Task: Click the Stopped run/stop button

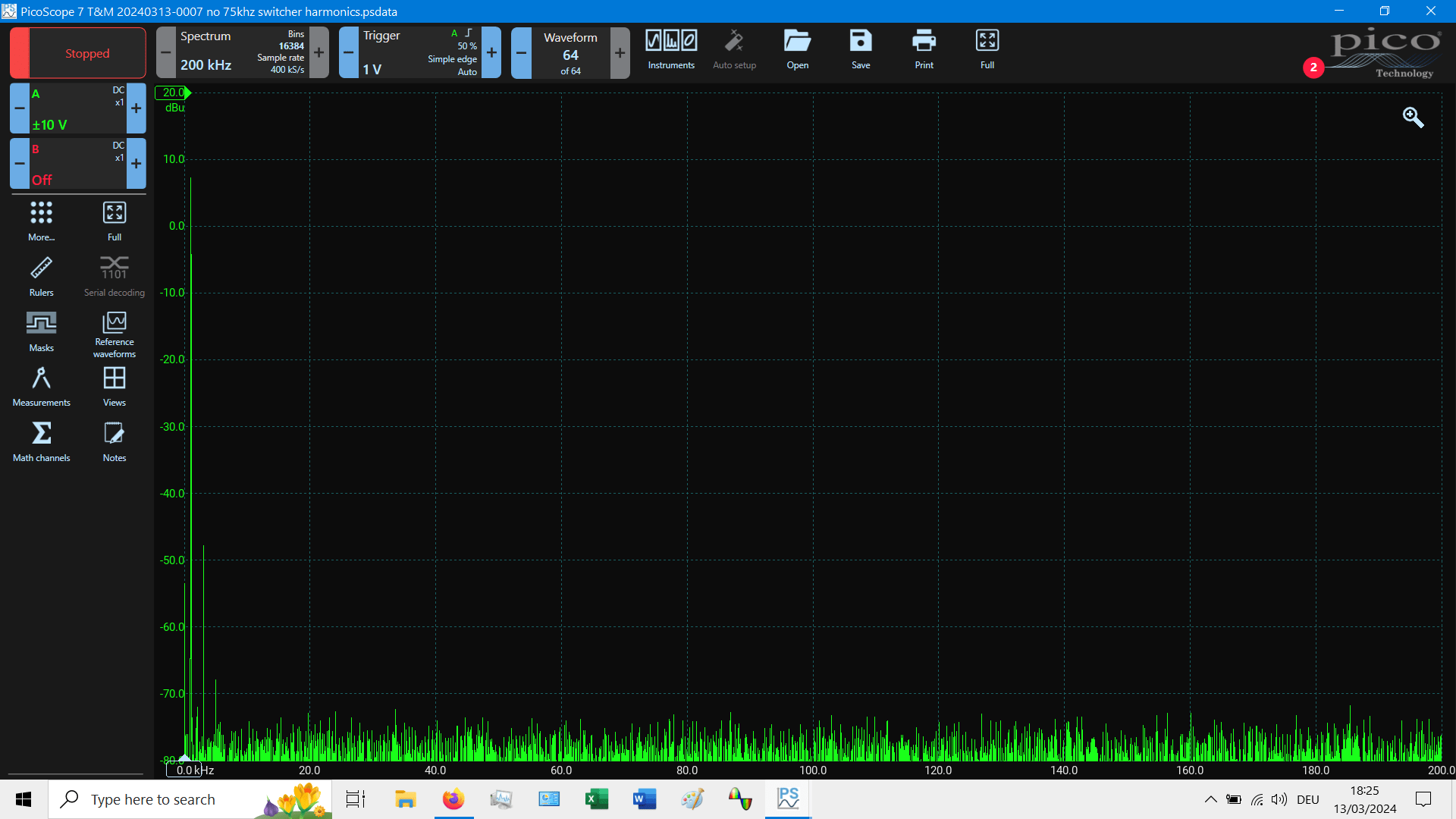Action: point(78,53)
